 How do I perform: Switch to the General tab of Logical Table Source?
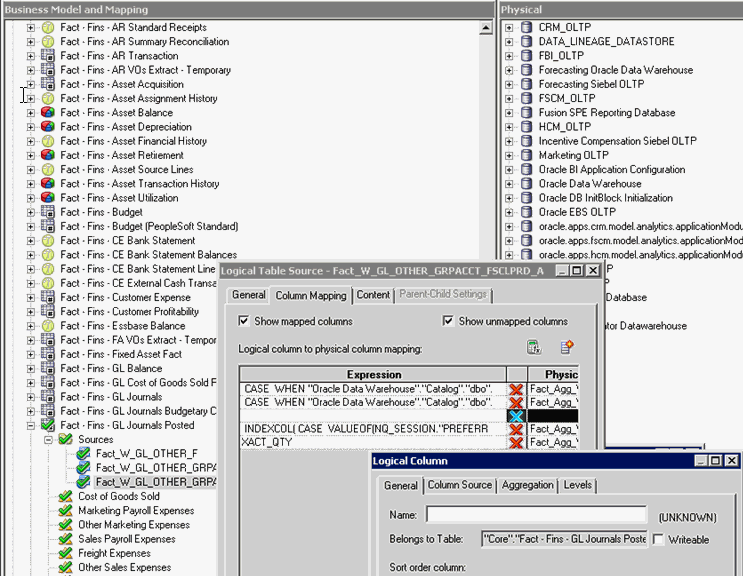click(x=248, y=295)
